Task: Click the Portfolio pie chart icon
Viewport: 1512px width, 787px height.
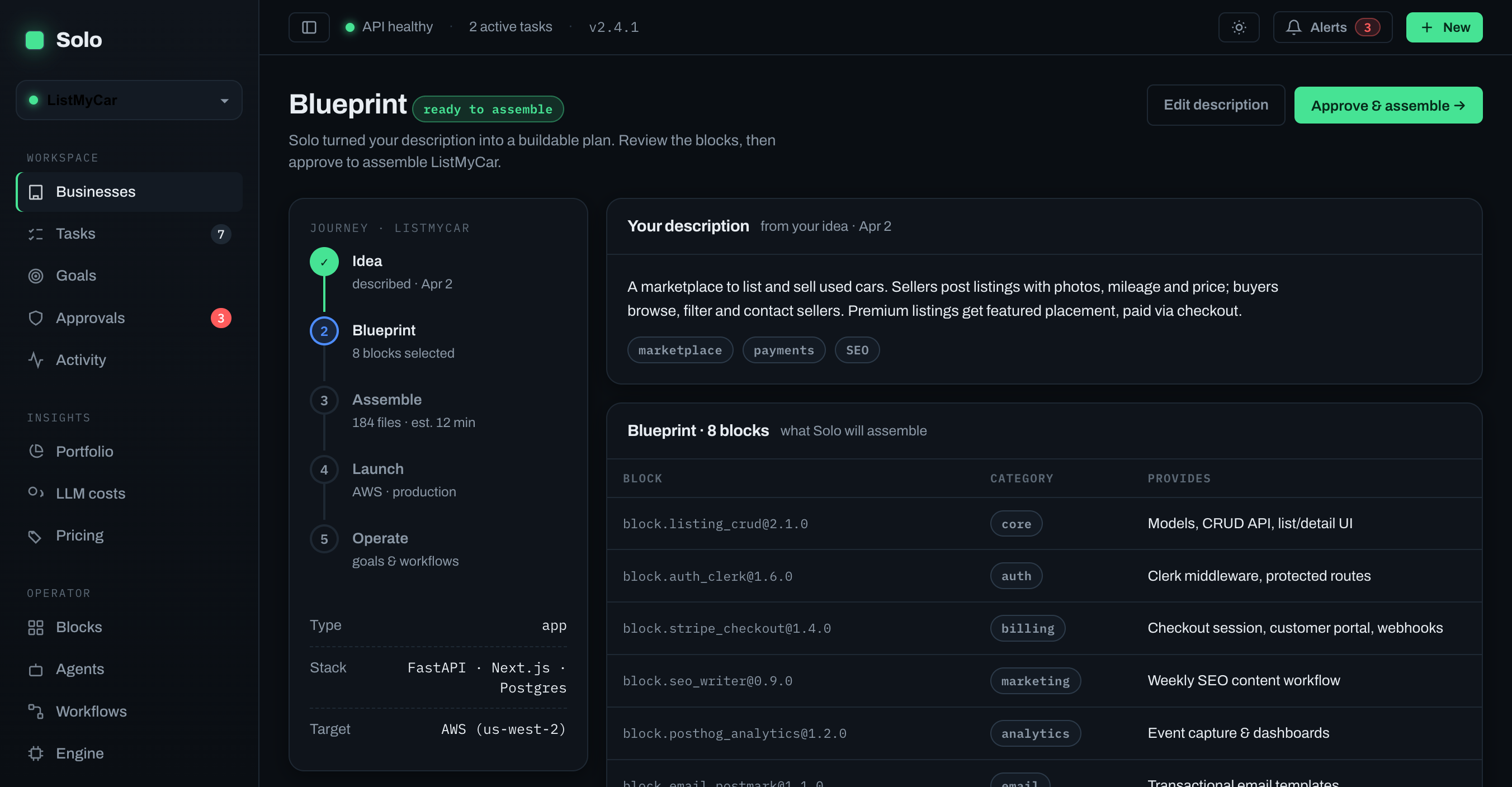Action: pos(36,451)
